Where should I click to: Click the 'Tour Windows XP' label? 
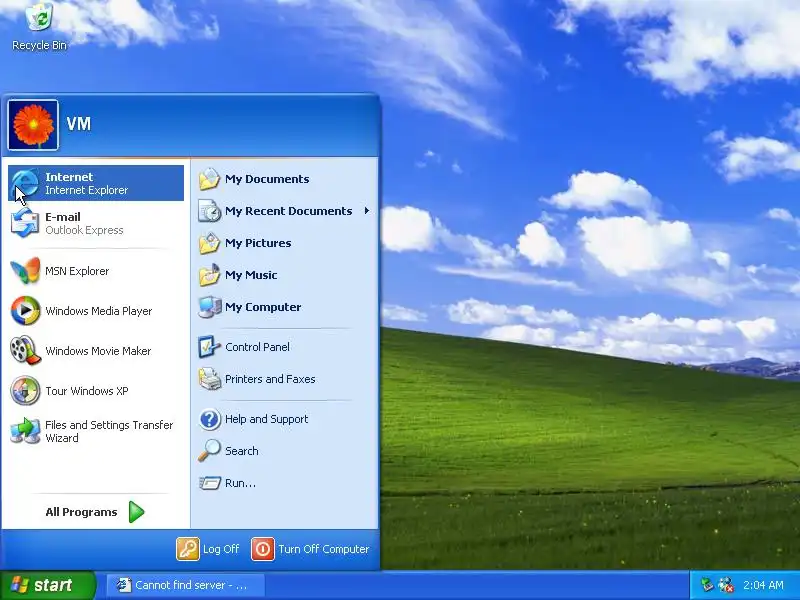tap(87, 391)
